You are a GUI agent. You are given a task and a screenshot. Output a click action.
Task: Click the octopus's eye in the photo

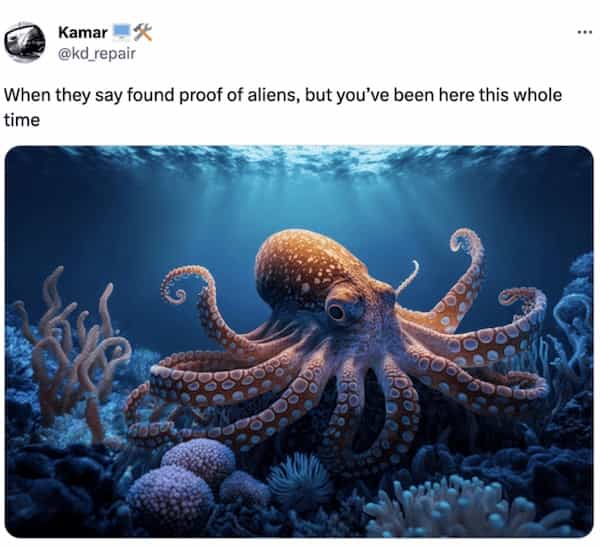coord(337,312)
